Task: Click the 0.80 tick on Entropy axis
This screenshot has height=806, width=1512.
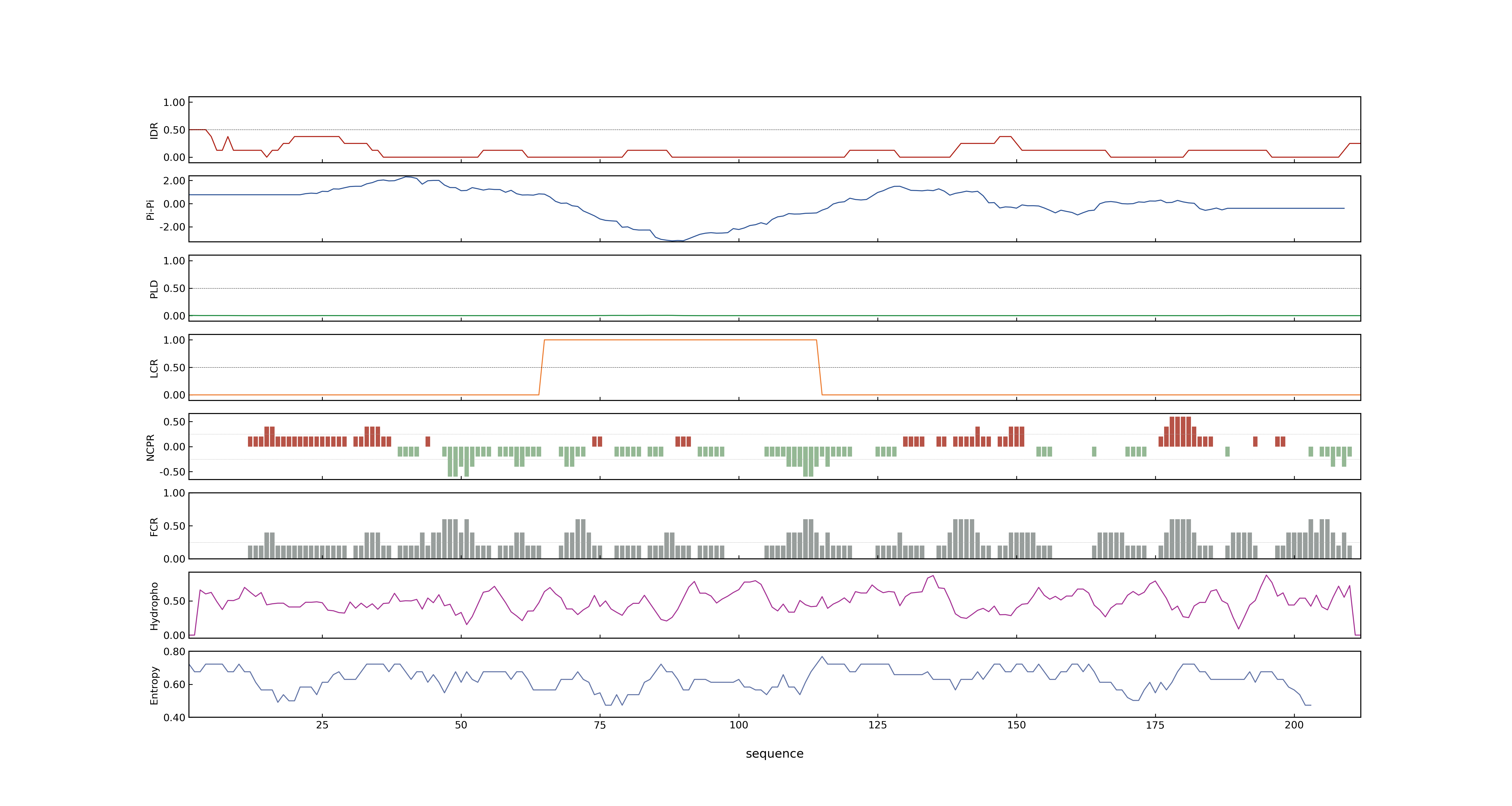Action: pos(174,652)
